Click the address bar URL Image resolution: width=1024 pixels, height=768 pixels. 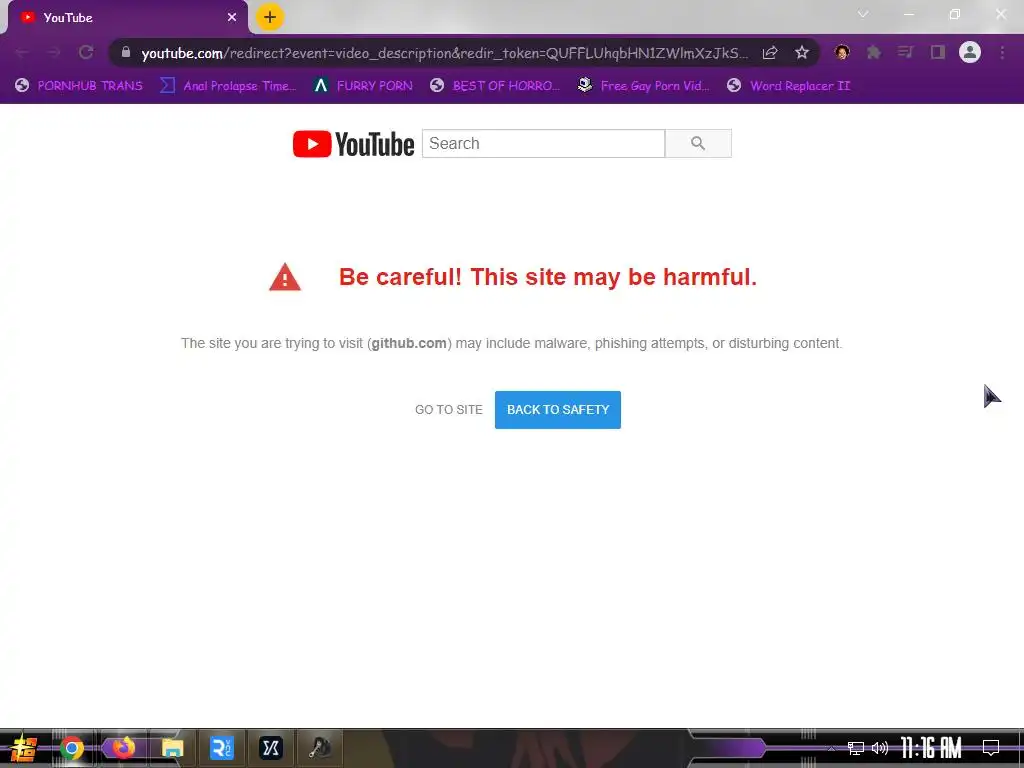(444, 53)
